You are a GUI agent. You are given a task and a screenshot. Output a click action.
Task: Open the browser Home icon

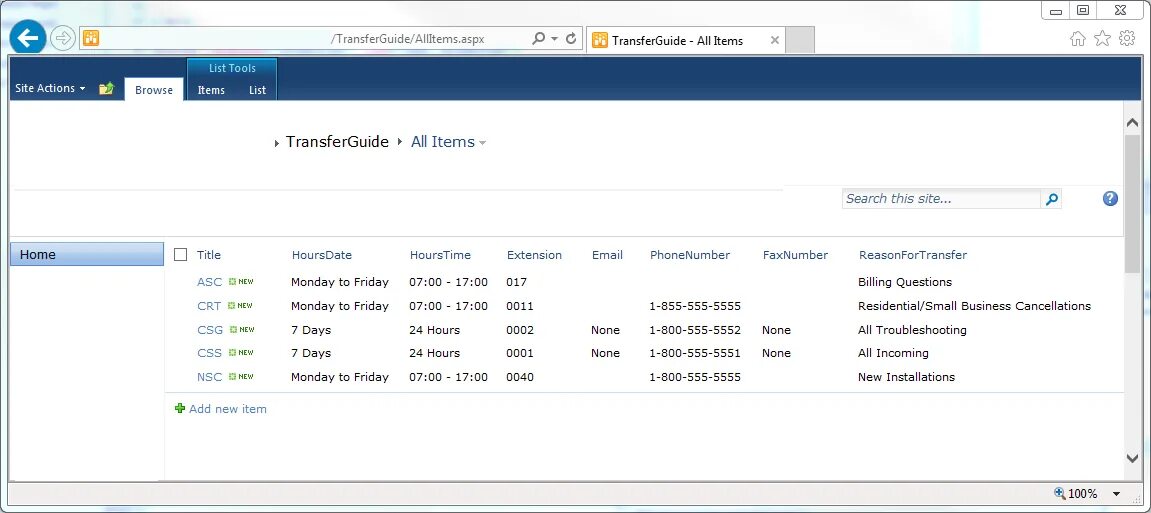point(1078,39)
